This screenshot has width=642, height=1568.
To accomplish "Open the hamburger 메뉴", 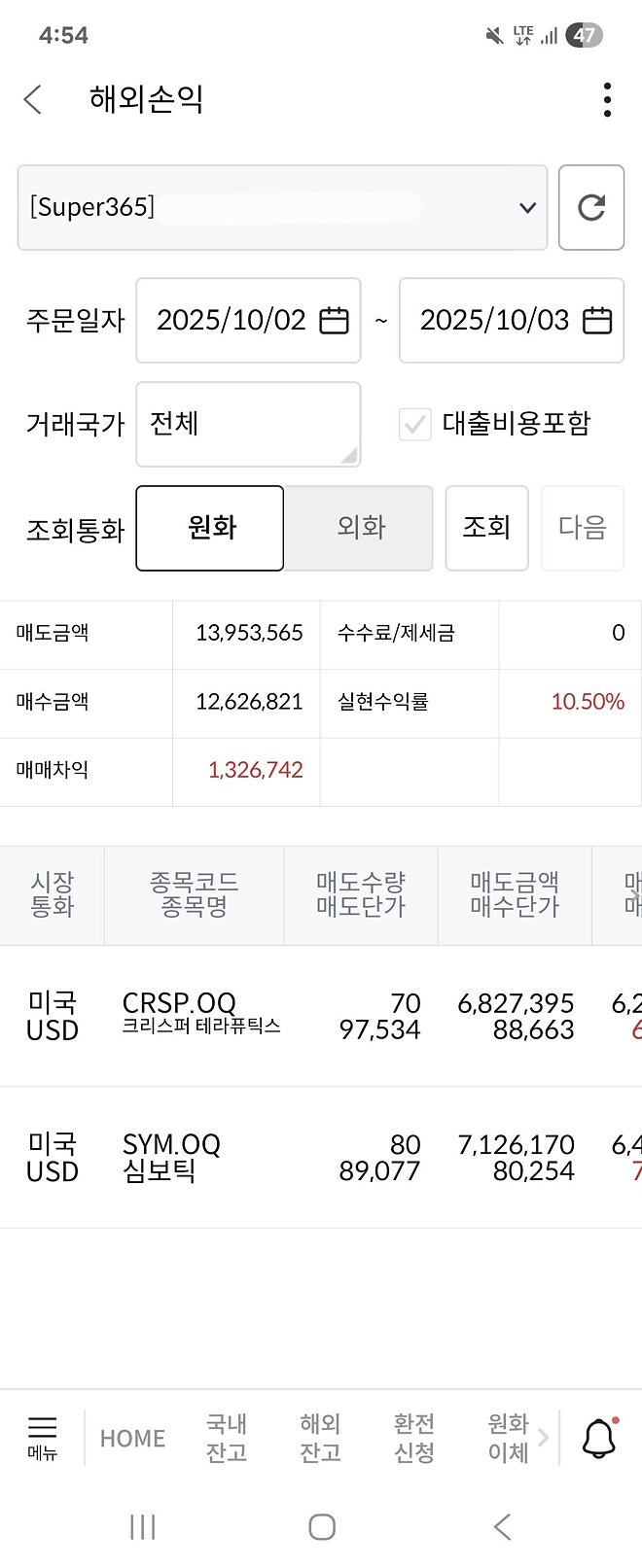I will [x=41, y=1435].
